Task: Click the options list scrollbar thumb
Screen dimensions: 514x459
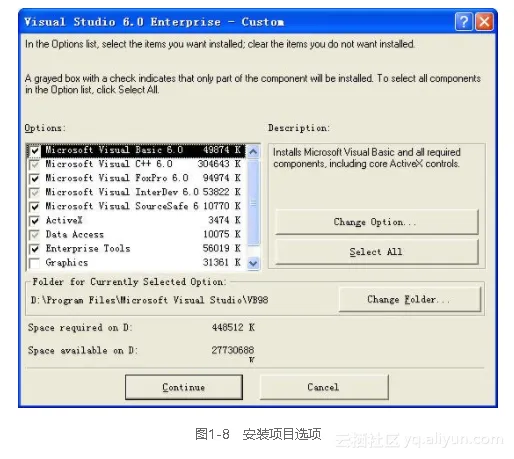Action: pyautogui.click(x=253, y=202)
